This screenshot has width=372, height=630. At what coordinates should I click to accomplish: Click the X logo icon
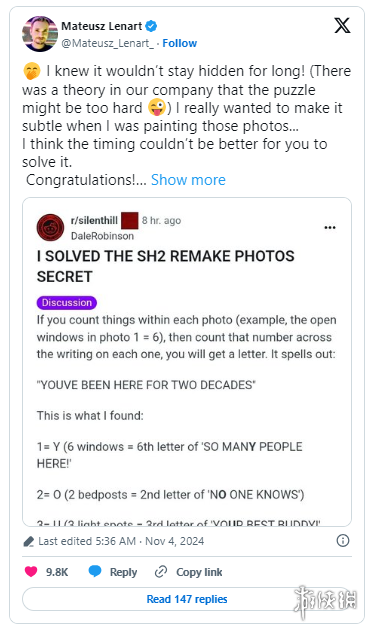coord(342,25)
